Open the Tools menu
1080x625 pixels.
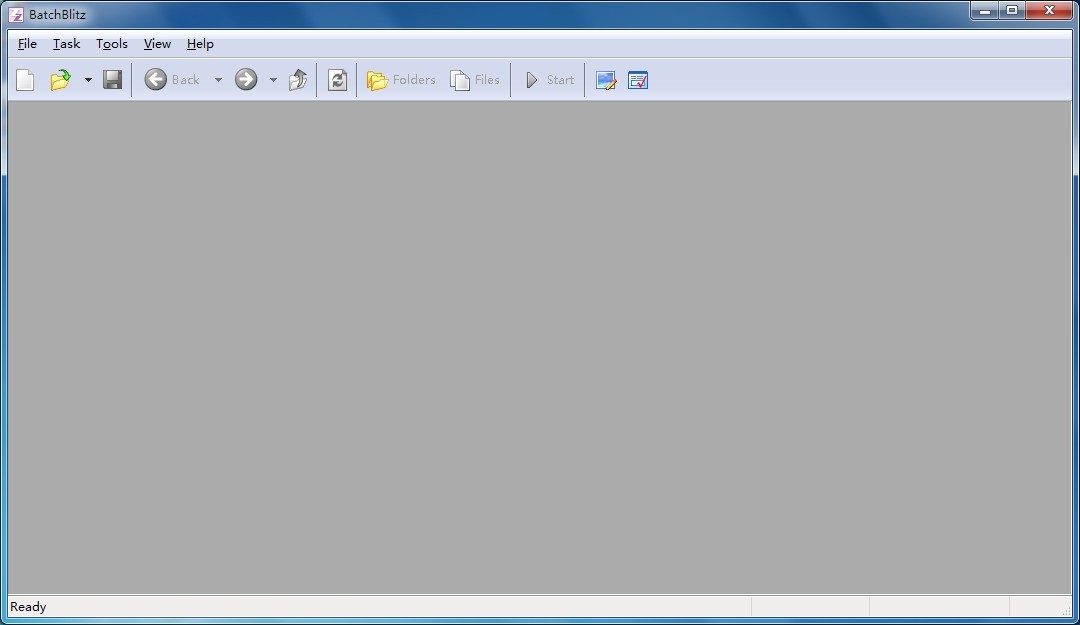(x=112, y=44)
